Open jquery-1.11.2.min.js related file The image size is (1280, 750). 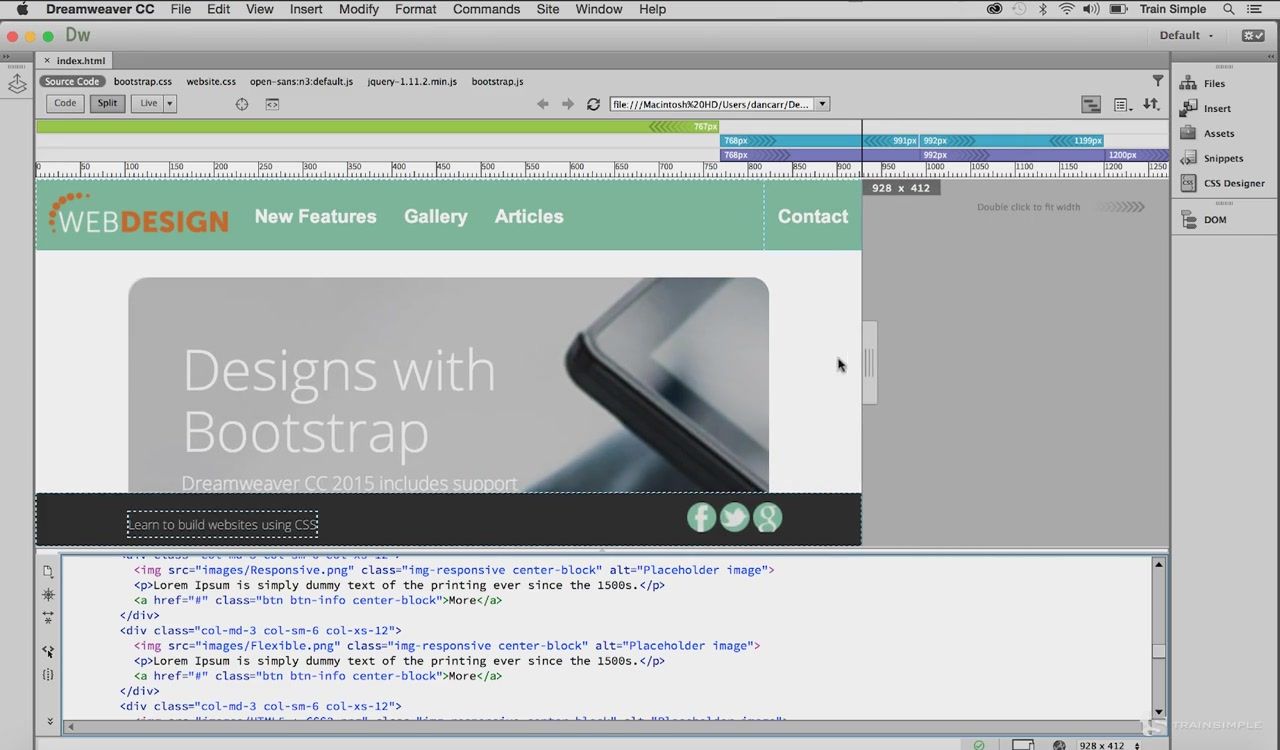(412, 82)
